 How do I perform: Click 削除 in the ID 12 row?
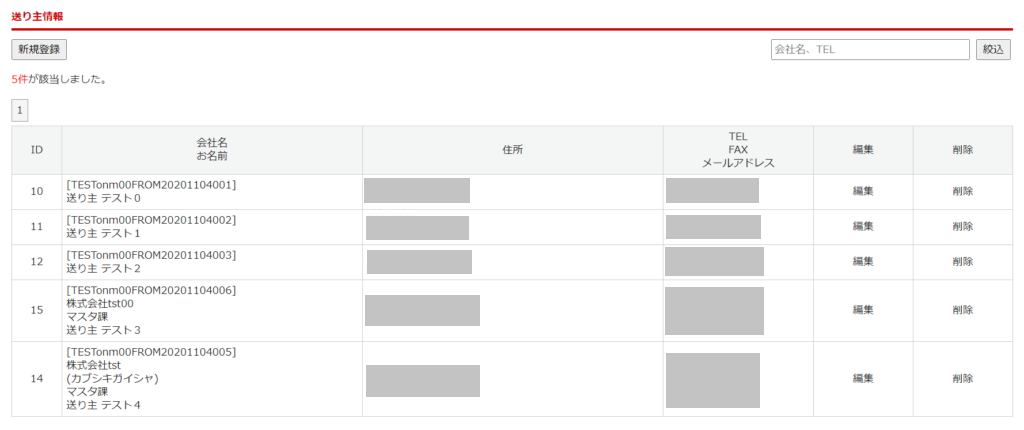coord(962,261)
